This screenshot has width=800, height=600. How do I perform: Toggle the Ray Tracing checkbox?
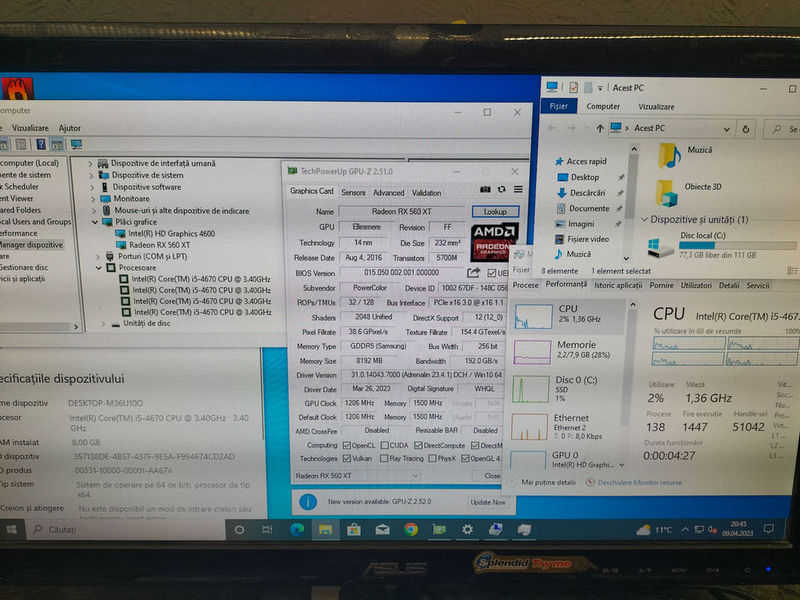coord(384,458)
